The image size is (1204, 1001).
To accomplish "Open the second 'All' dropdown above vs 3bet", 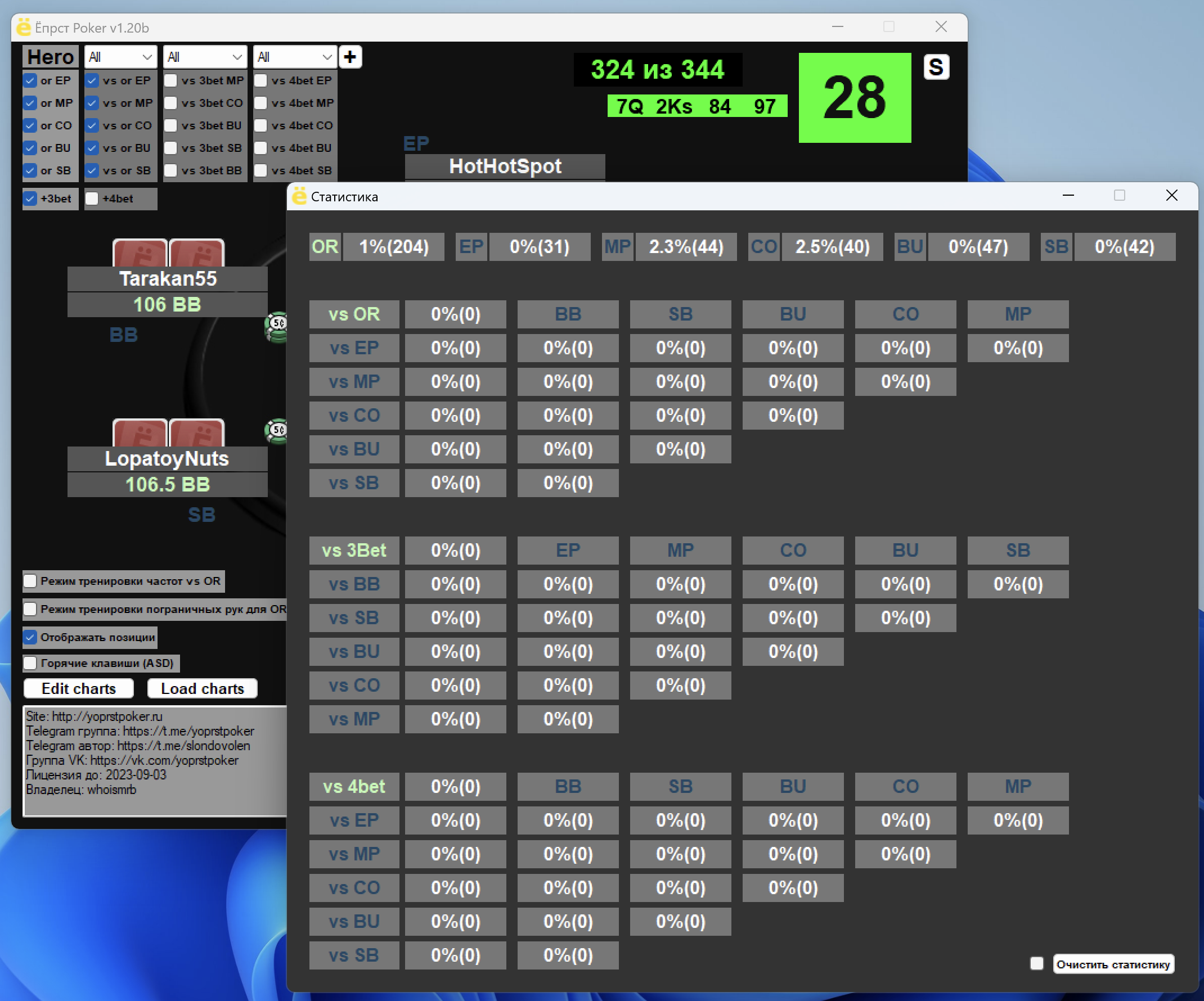I will coord(205,57).
